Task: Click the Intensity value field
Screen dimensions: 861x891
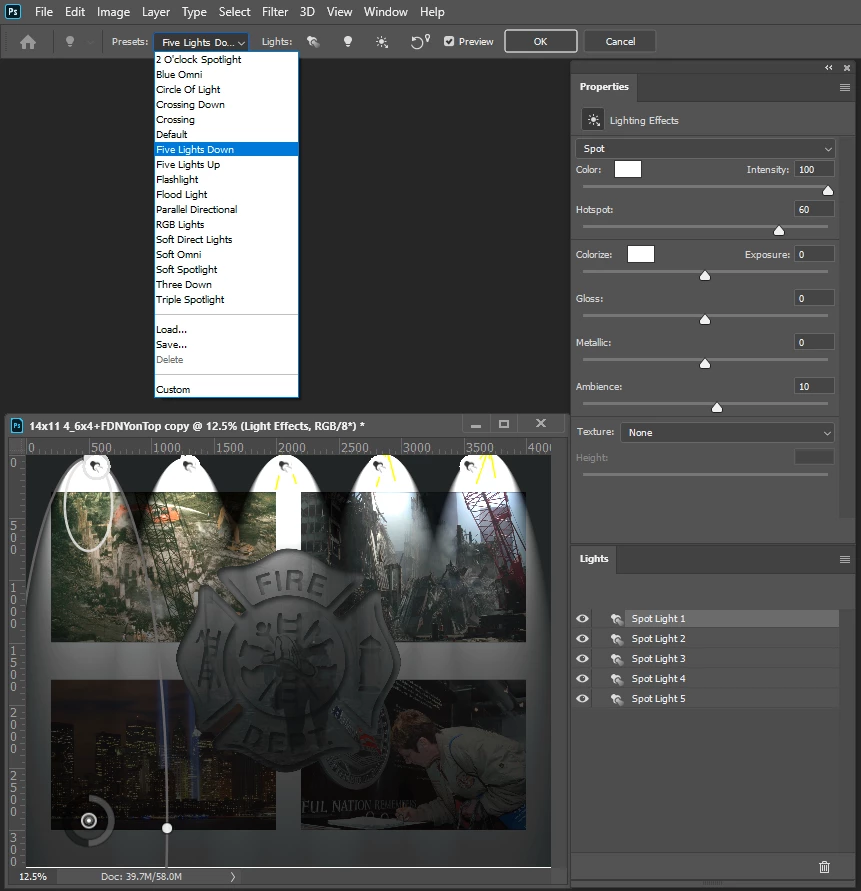Action: tap(814, 169)
